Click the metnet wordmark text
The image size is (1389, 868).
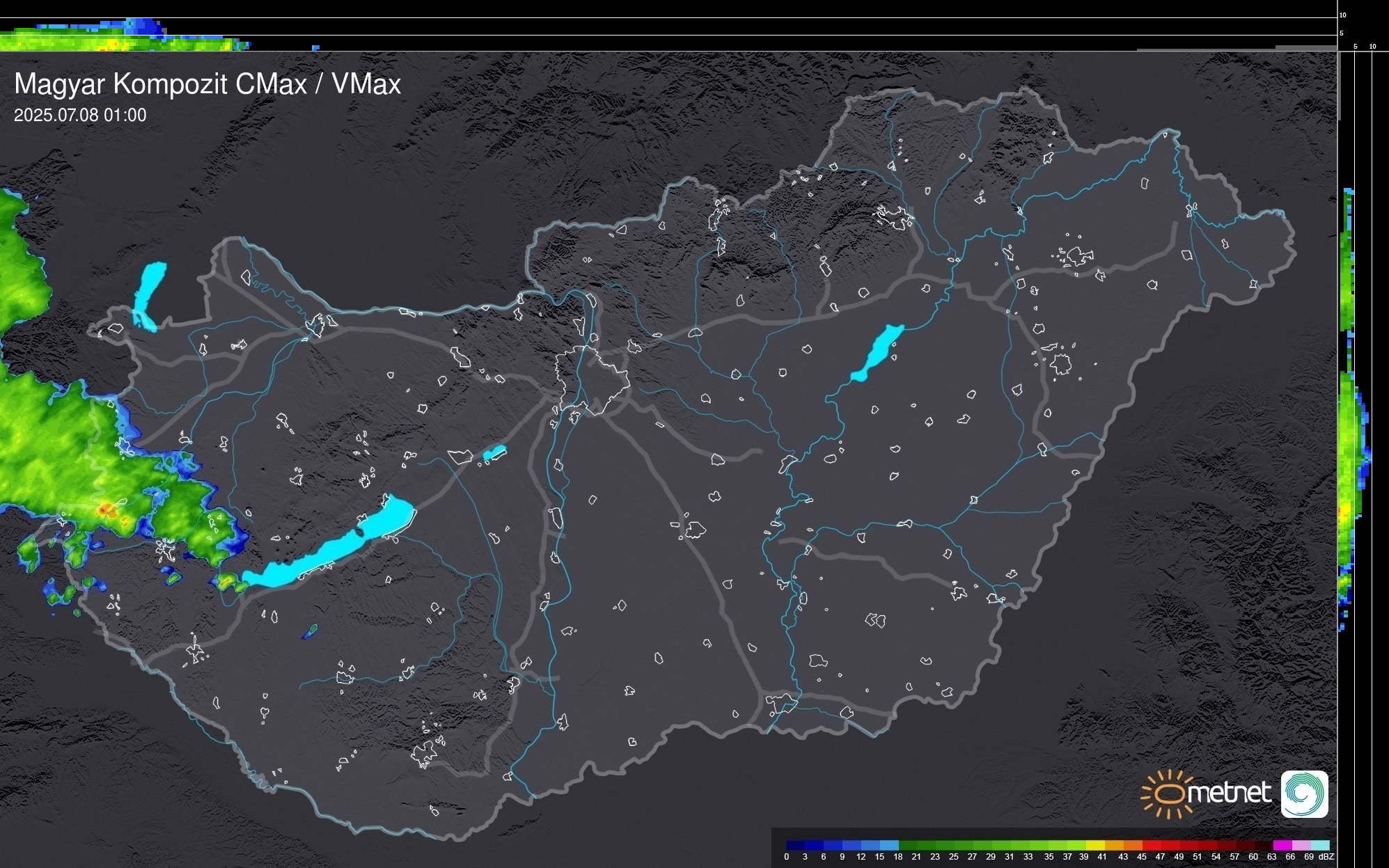pyautogui.click(x=1229, y=793)
